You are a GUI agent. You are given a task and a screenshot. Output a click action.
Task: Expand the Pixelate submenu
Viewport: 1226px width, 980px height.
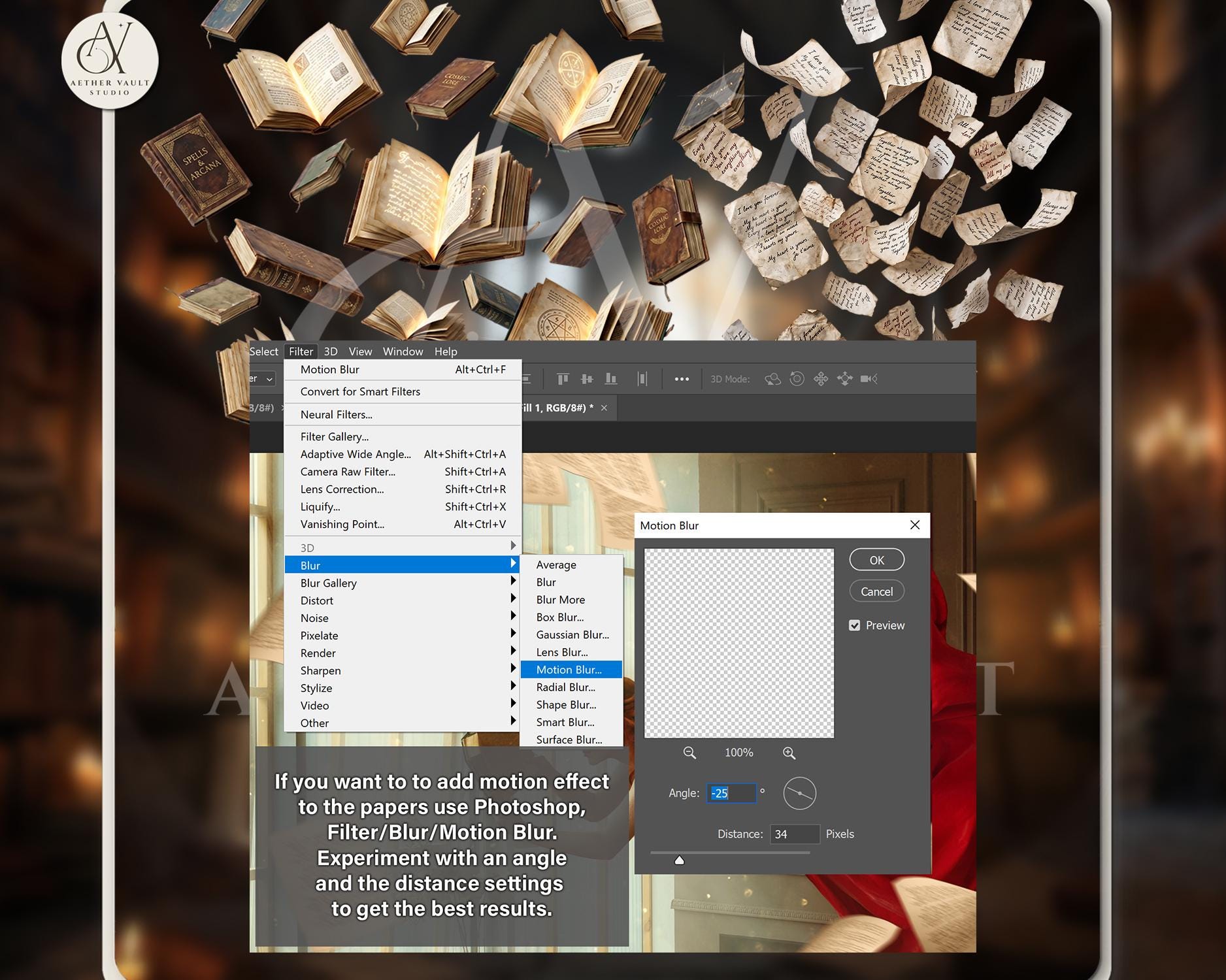coord(402,636)
